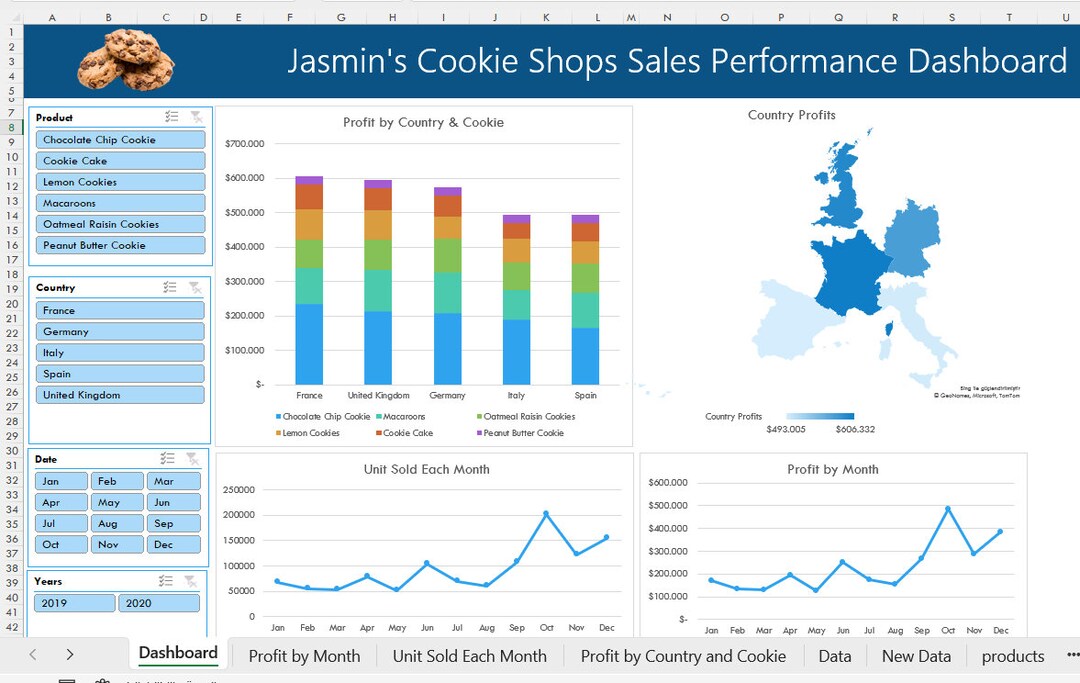The width and height of the screenshot is (1080, 683).
Task: Clear the Country slicer filter
Action: [193, 287]
